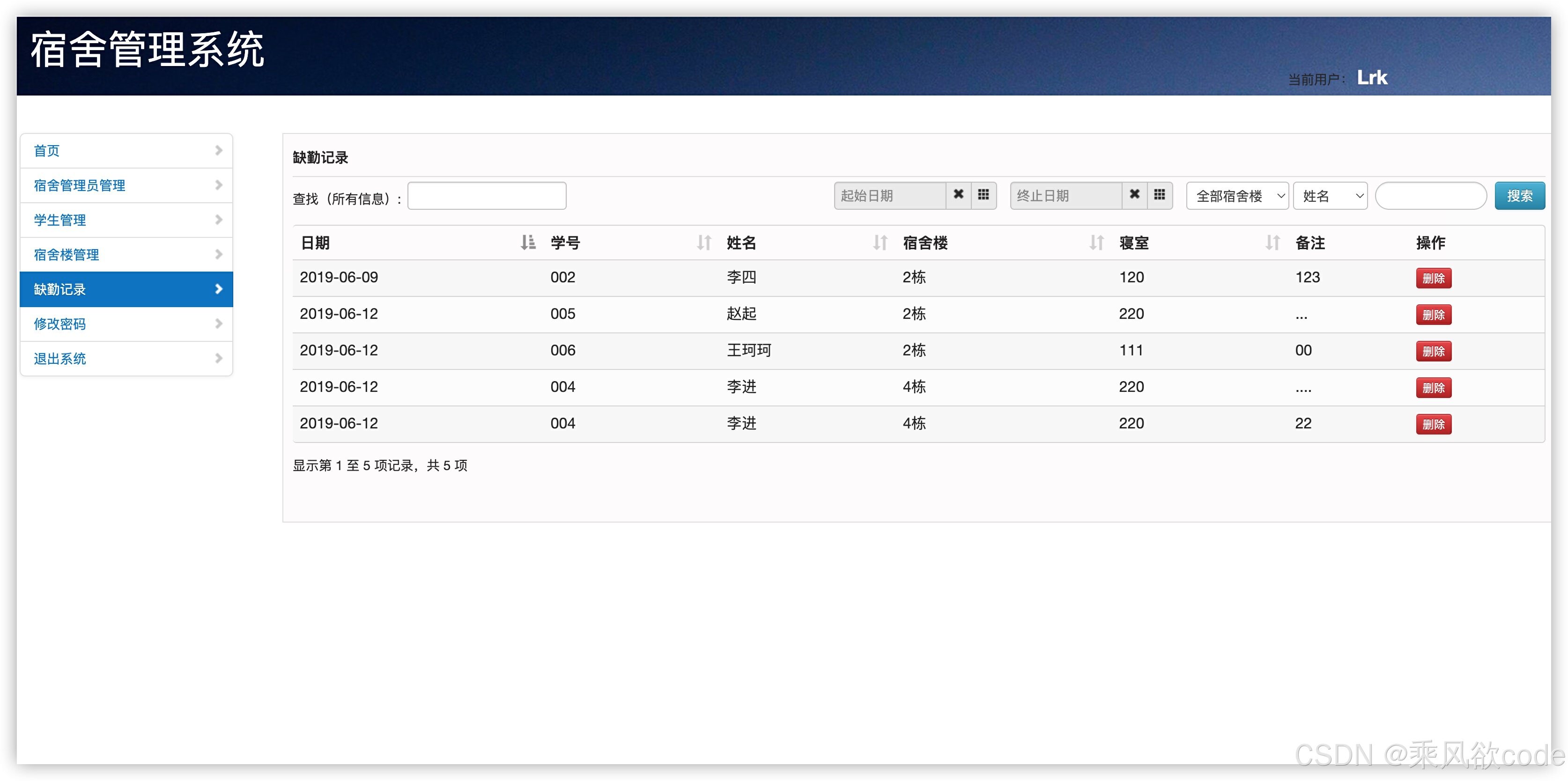This screenshot has height=781, width=1568.
Task: Open 宿舍管理员管理 in the sidebar
Action: click(79, 185)
